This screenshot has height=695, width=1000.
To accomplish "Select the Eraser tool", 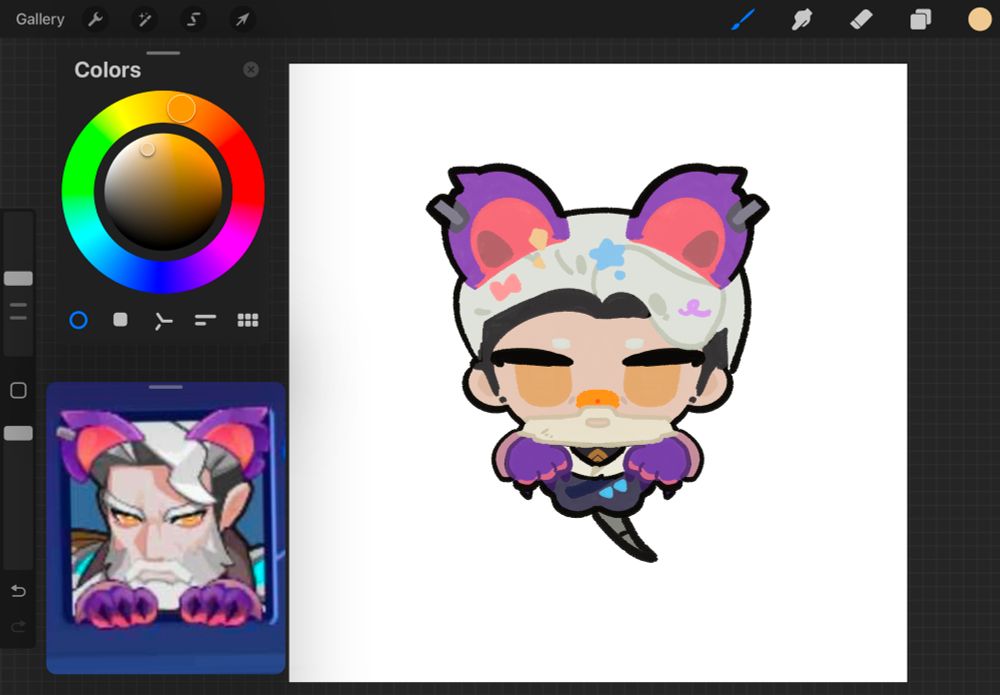I will (861, 20).
